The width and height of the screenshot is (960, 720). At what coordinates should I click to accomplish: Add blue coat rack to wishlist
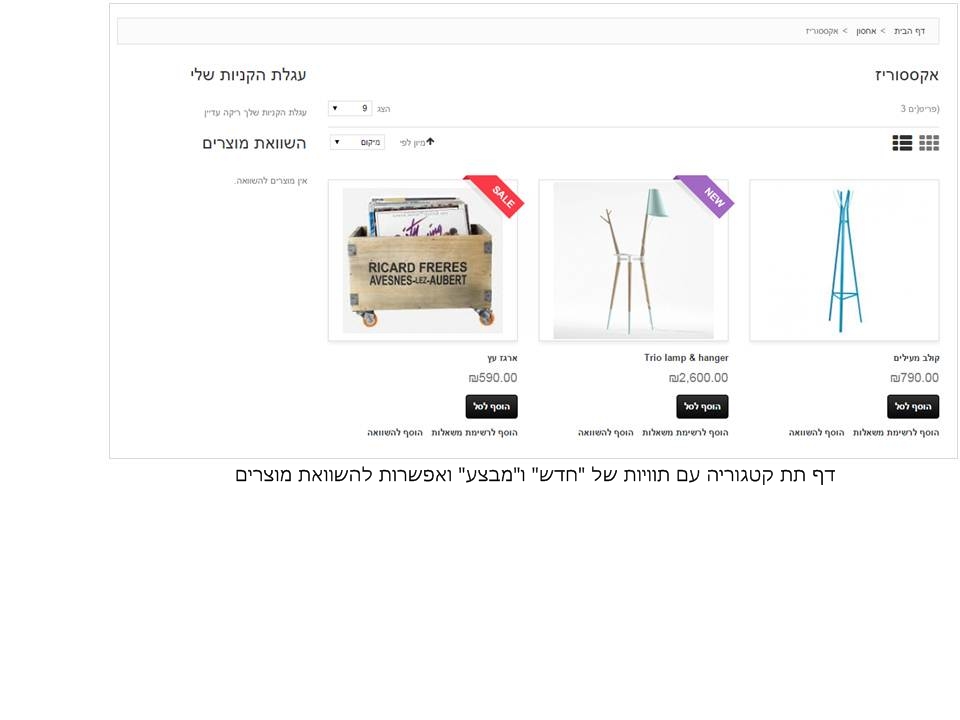(x=896, y=432)
